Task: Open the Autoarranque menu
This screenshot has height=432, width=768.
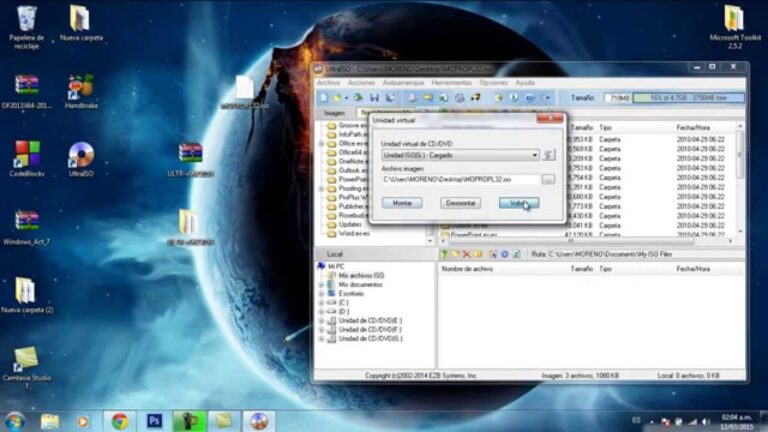Action: [x=403, y=83]
